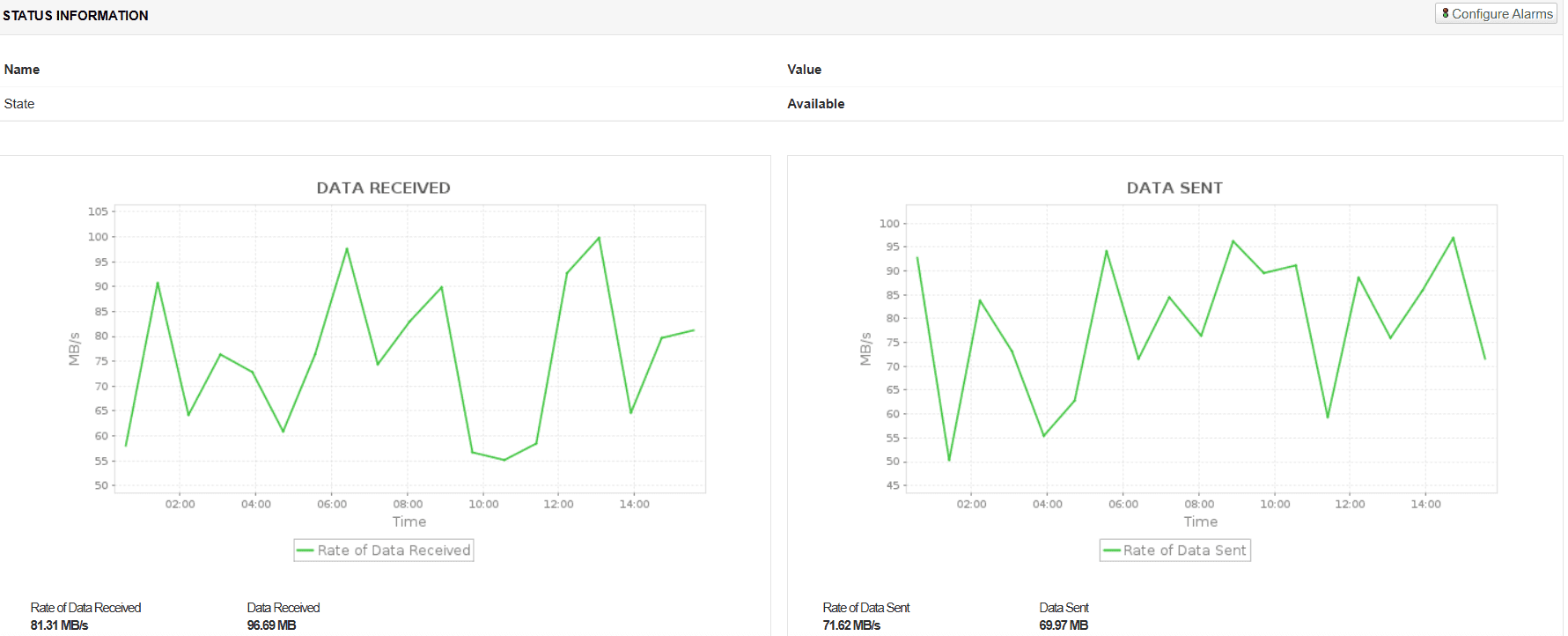The width and height of the screenshot is (1568, 636).
Task: Open Configure Alarms settings link
Action: tap(1501, 14)
